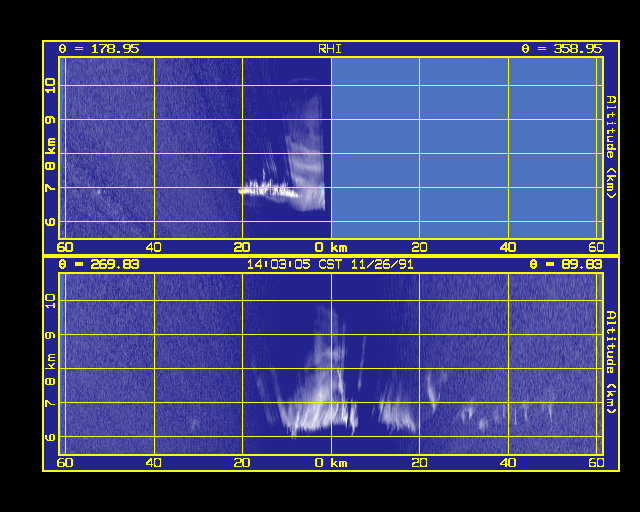Select the timestamp "14:03:05 CST 11/26/91"
This screenshot has height=512, width=640.
pyautogui.click(x=330, y=264)
